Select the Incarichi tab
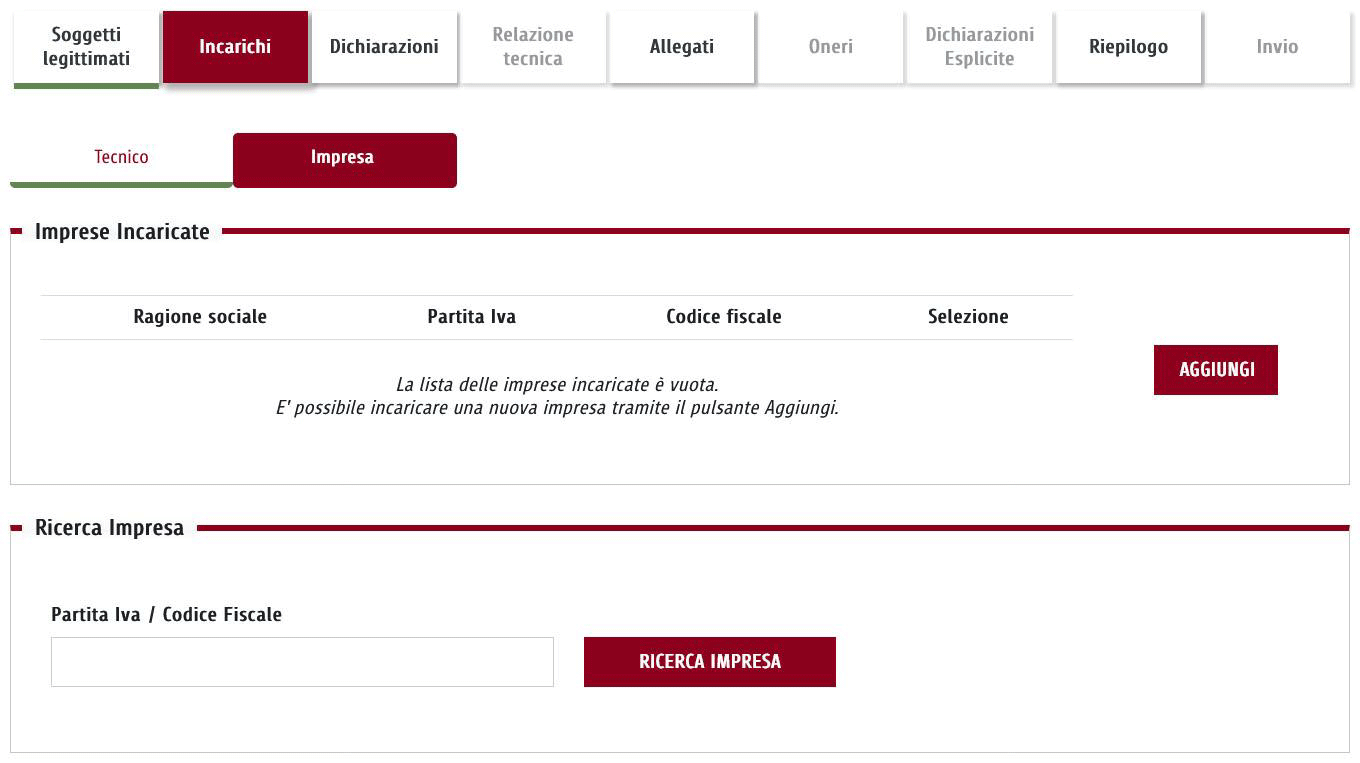 [235, 47]
